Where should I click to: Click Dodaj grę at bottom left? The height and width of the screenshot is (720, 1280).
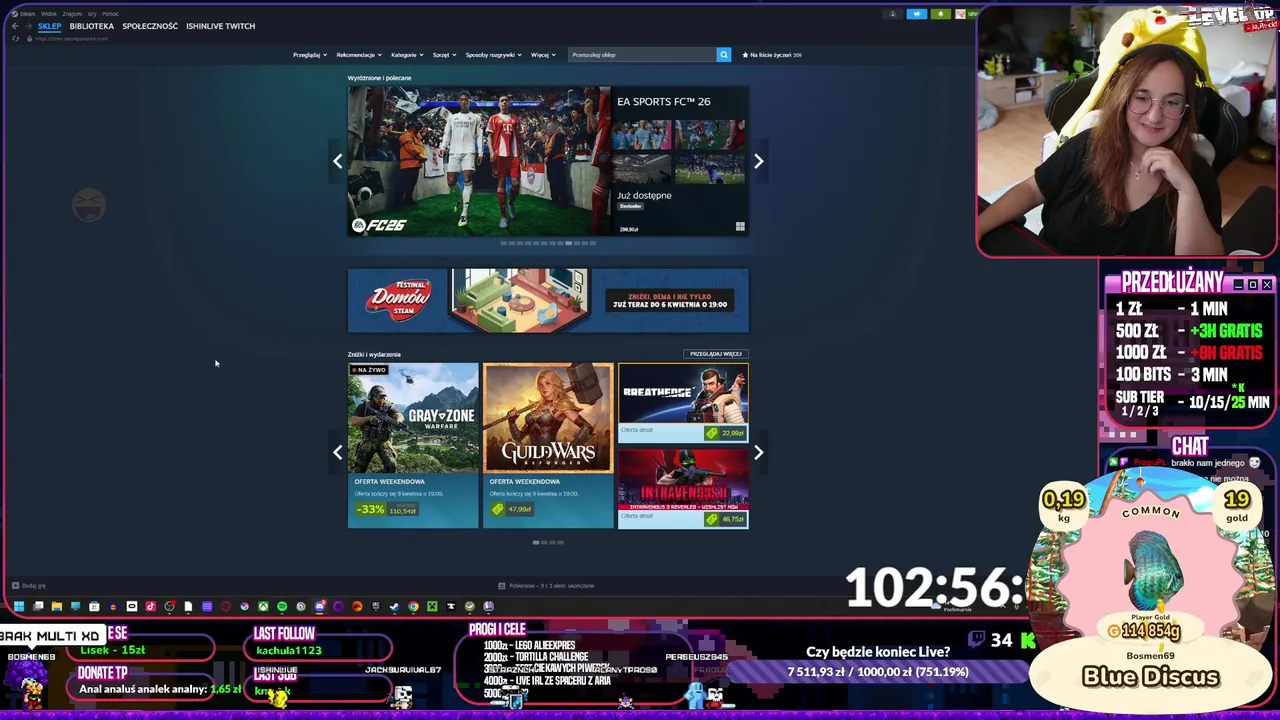(x=29, y=586)
